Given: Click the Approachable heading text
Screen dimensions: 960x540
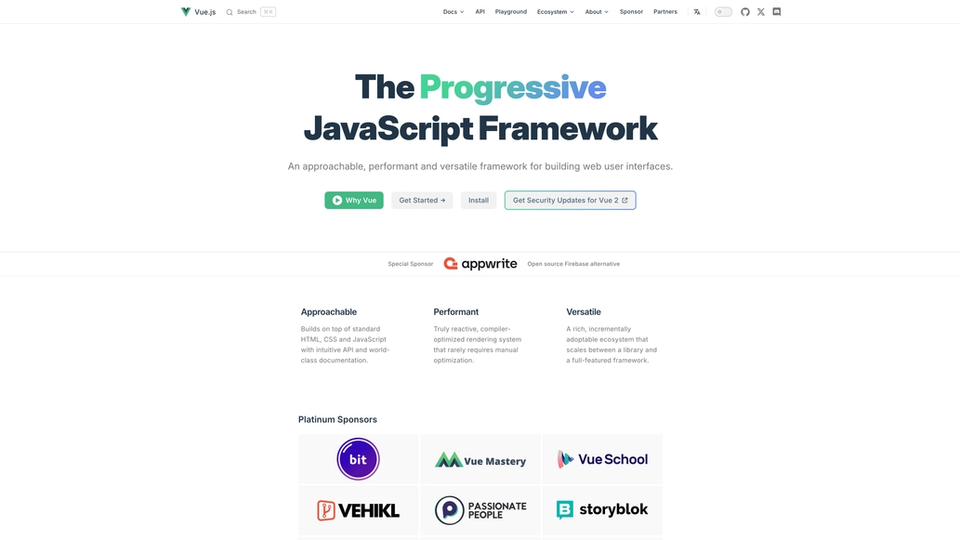Looking at the screenshot, I should coord(329,312).
